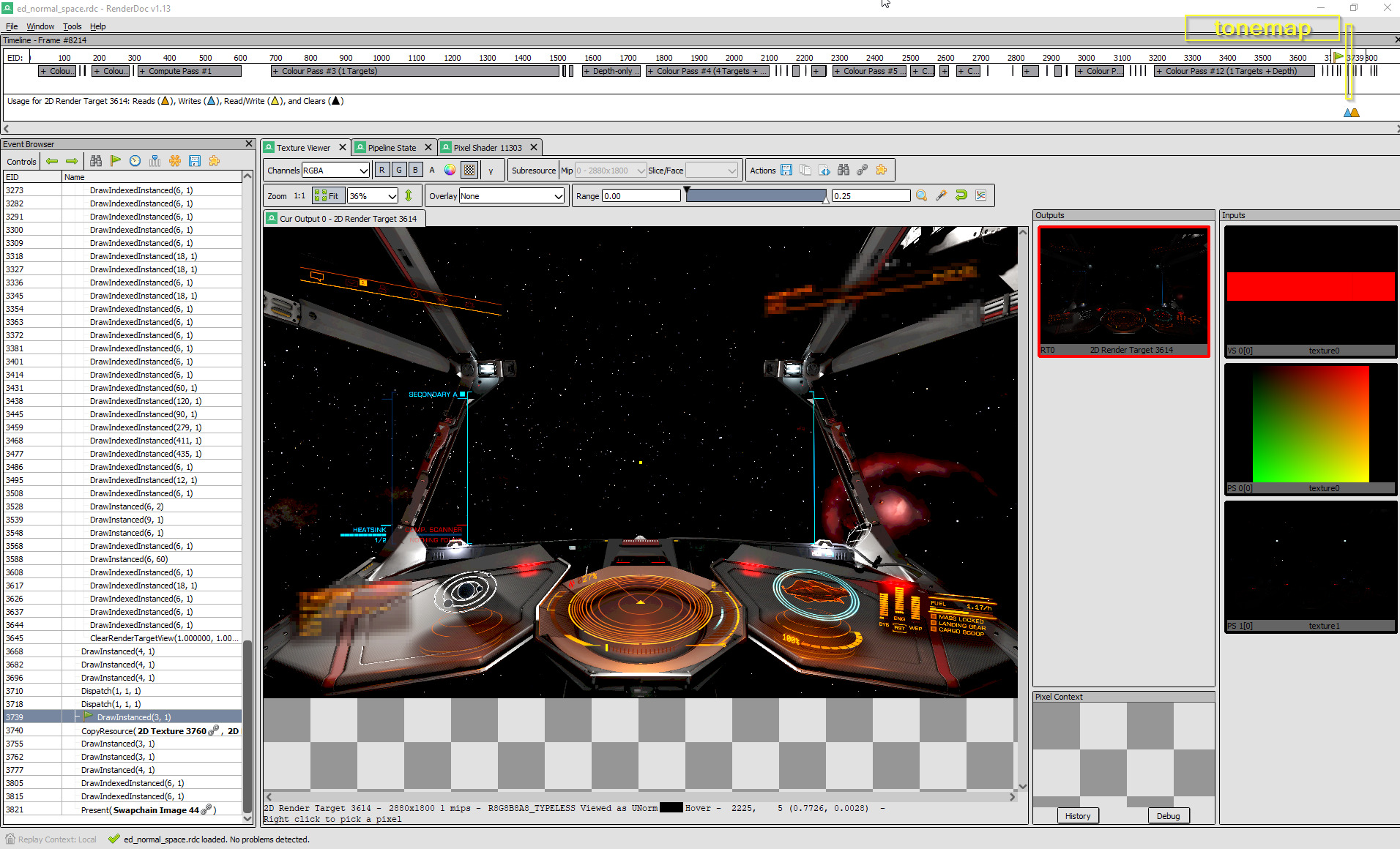Open the Mip level dropdown
Screen dimensions: 1400x849
point(610,170)
